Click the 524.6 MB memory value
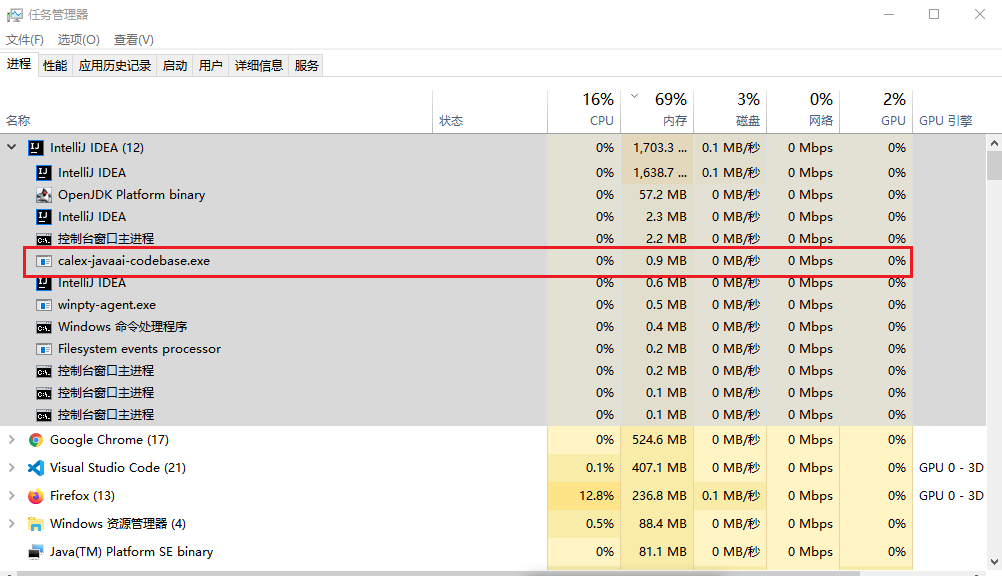The height and width of the screenshot is (576, 1002). coord(659,440)
